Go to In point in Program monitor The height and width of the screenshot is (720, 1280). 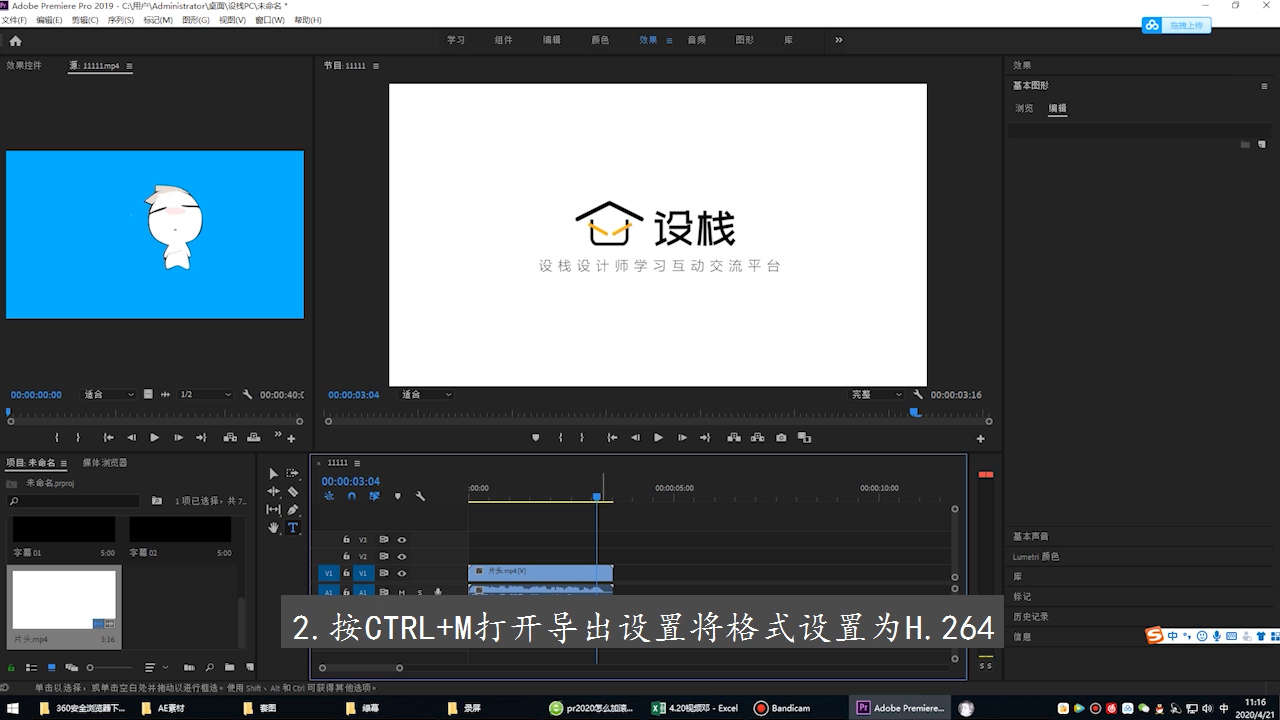[612, 437]
